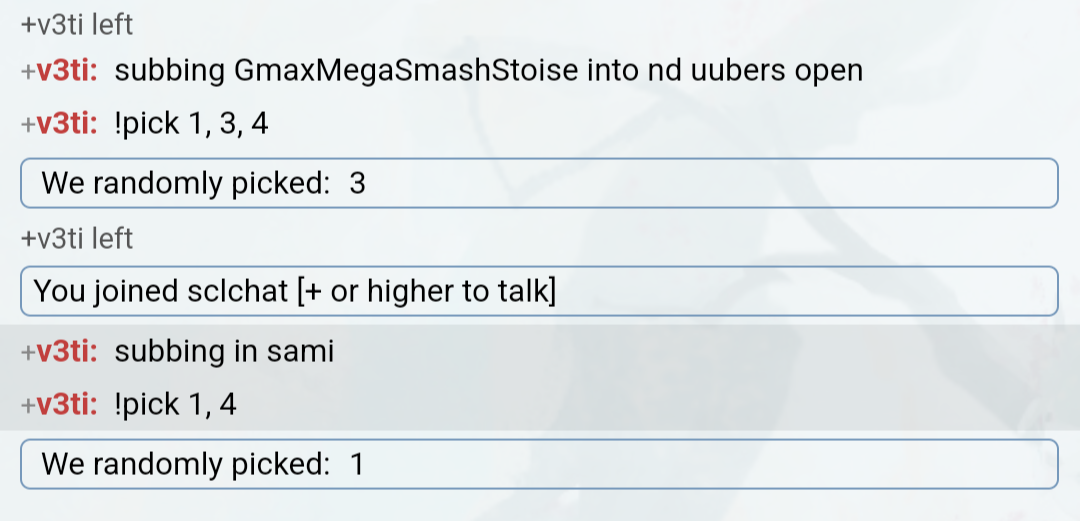Select the 'We randomly picked: 1' result box
1080x521 pixels.
pos(539,464)
